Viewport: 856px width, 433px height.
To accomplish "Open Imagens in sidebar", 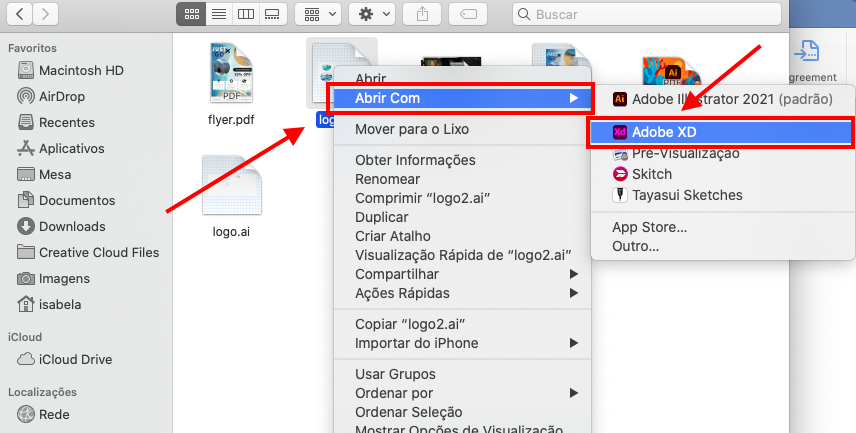I will coord(54,278).
